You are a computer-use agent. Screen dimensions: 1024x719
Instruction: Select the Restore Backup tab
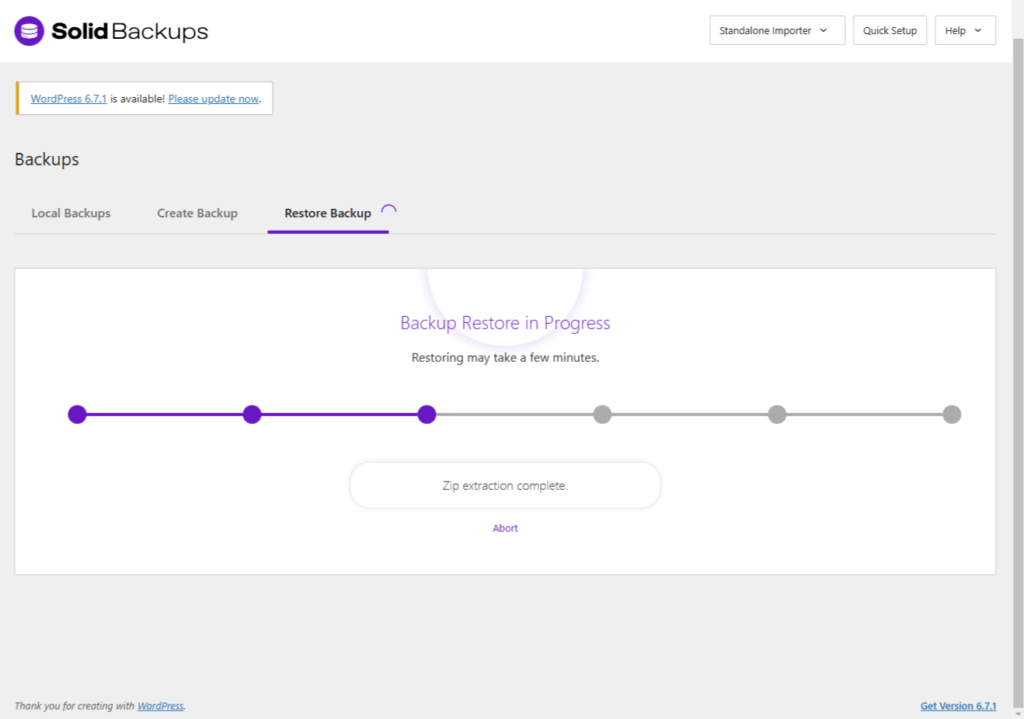coord(327,213)
